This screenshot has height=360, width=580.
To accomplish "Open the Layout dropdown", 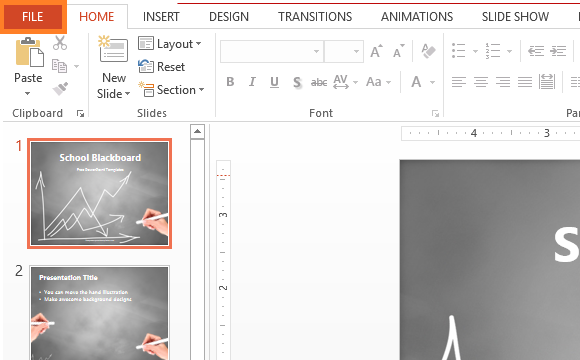I will pyautogui.click(x=170, y=44).
